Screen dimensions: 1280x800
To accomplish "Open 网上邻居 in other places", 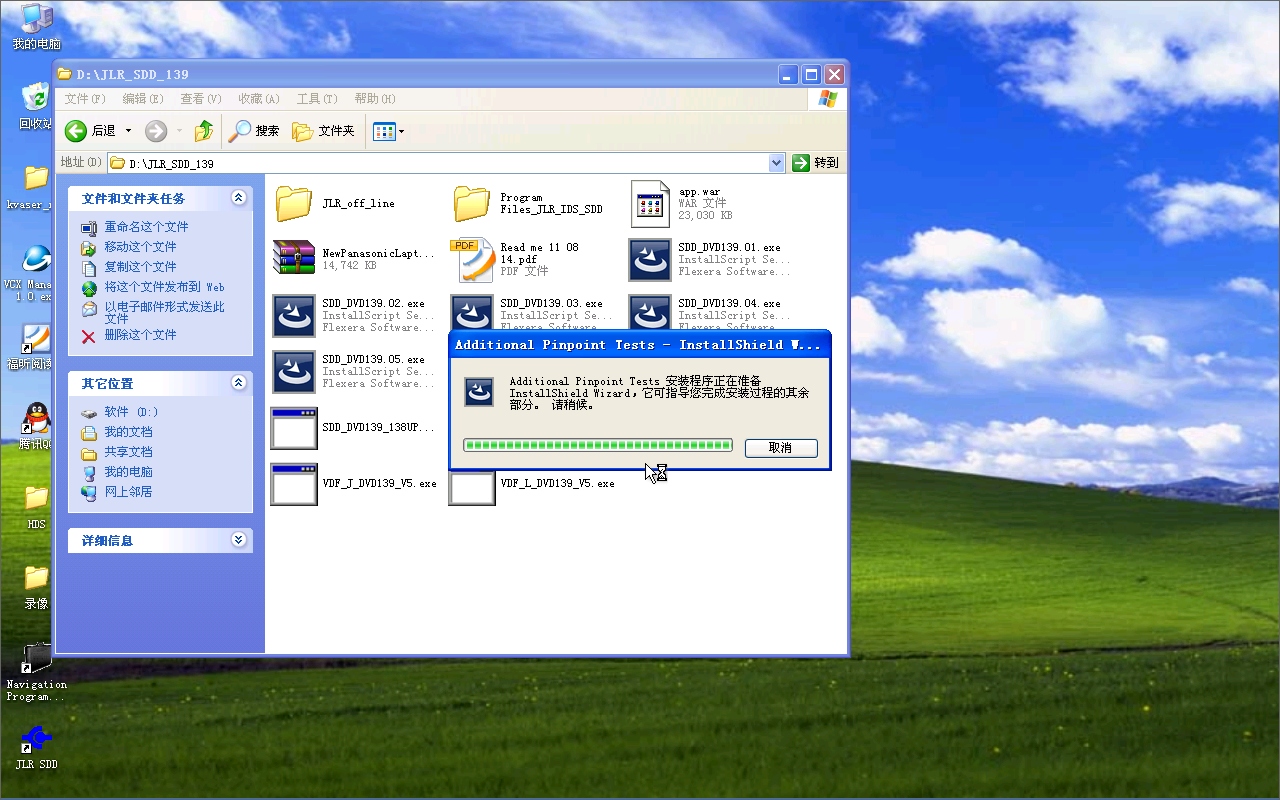I will tap(128, 492).
